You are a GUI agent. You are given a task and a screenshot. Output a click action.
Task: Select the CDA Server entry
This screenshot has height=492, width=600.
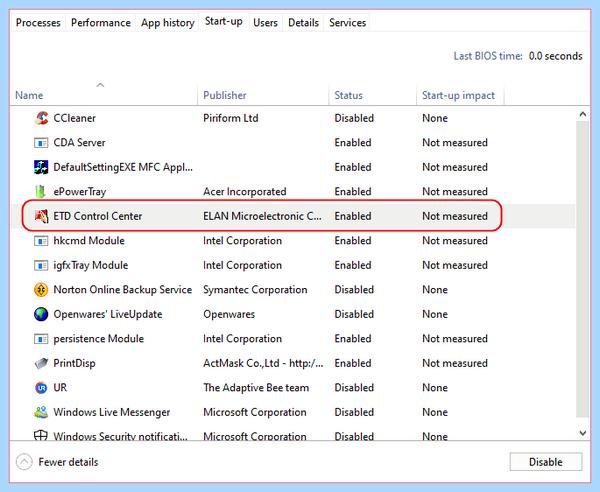pos(79,143)
